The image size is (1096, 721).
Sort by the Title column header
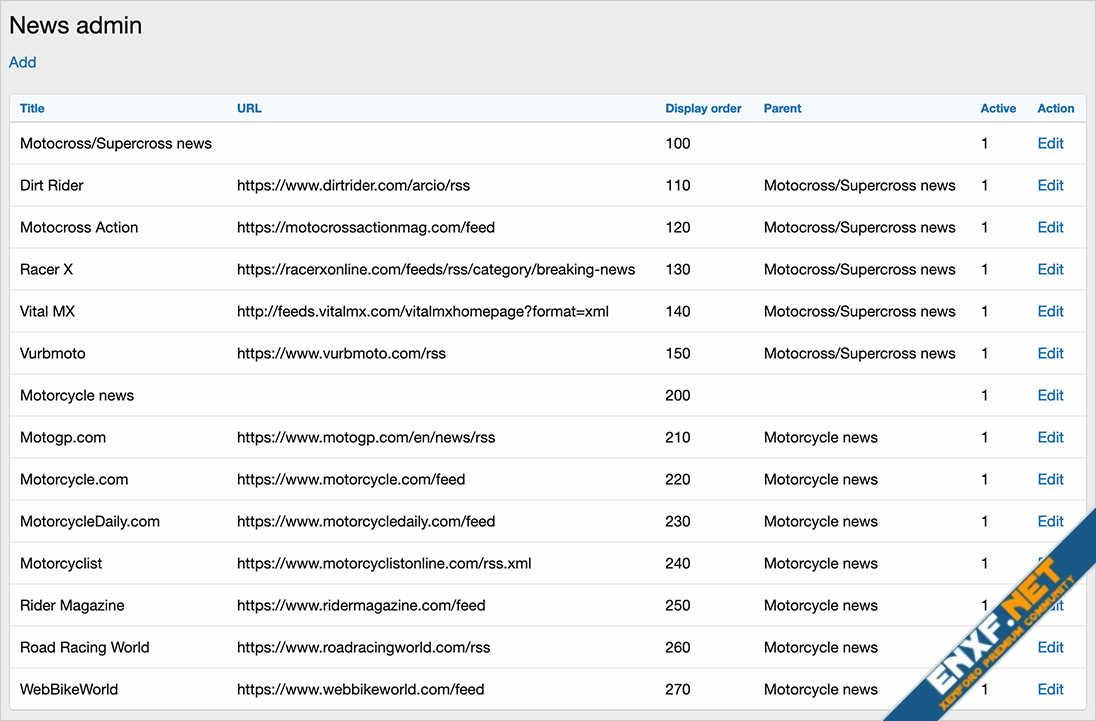tap(32, 108)
